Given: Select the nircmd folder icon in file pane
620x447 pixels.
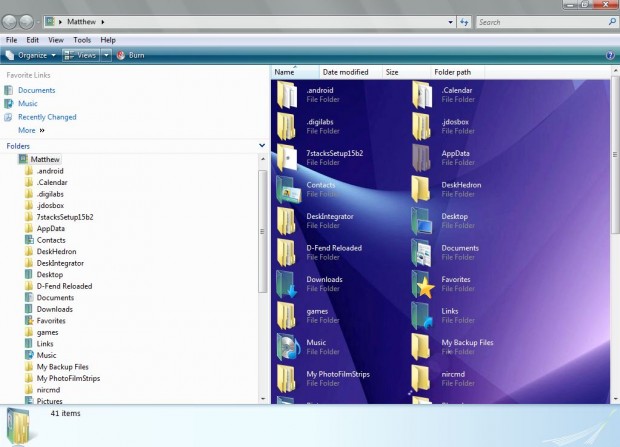Looking at the screenshot, I should pyautogui.click(x=420, y=379).
